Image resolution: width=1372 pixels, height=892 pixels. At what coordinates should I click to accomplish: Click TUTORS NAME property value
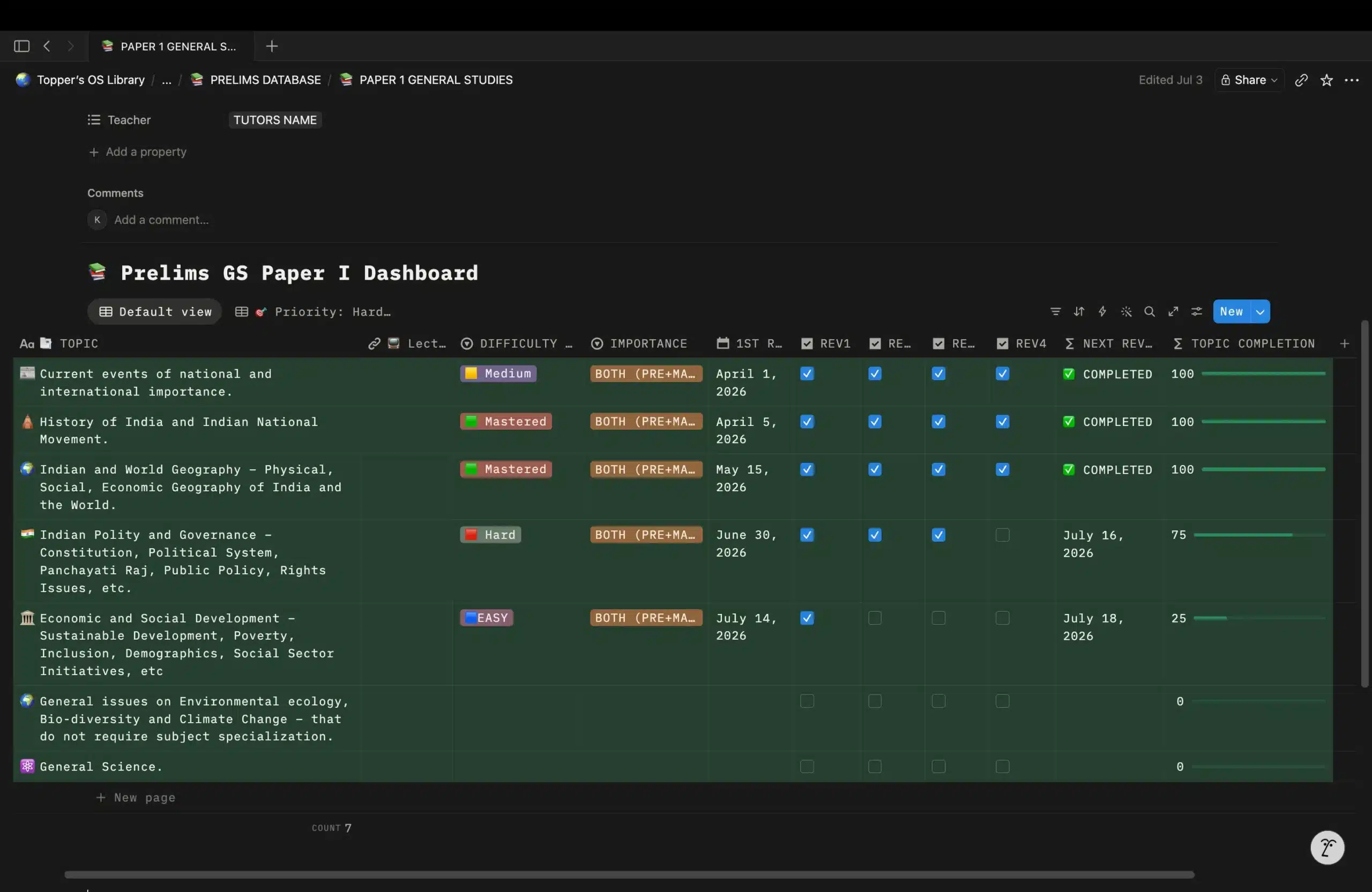(275, 120)
